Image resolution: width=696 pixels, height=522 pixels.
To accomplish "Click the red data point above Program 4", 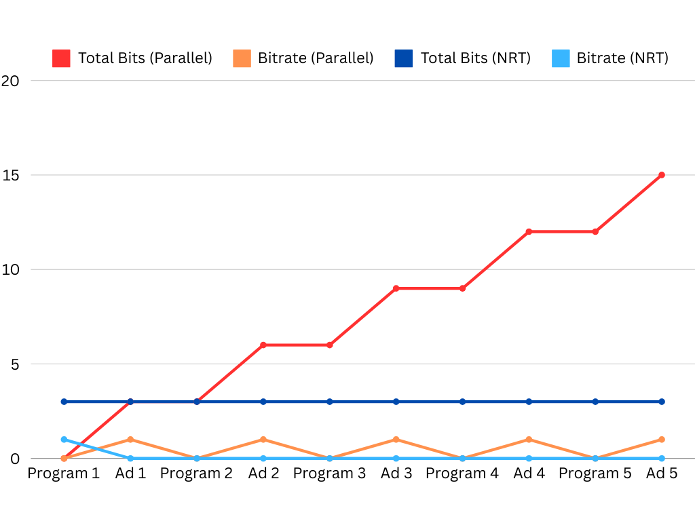I will tap(462, 288).
